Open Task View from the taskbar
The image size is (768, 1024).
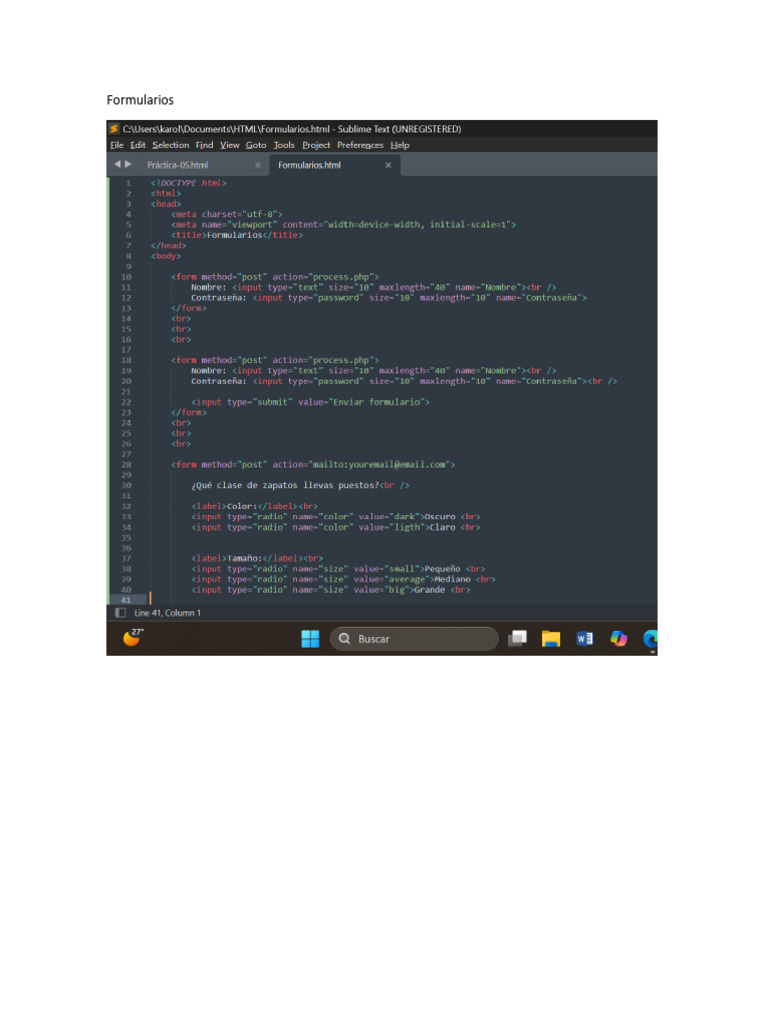(x=517, y=639)
